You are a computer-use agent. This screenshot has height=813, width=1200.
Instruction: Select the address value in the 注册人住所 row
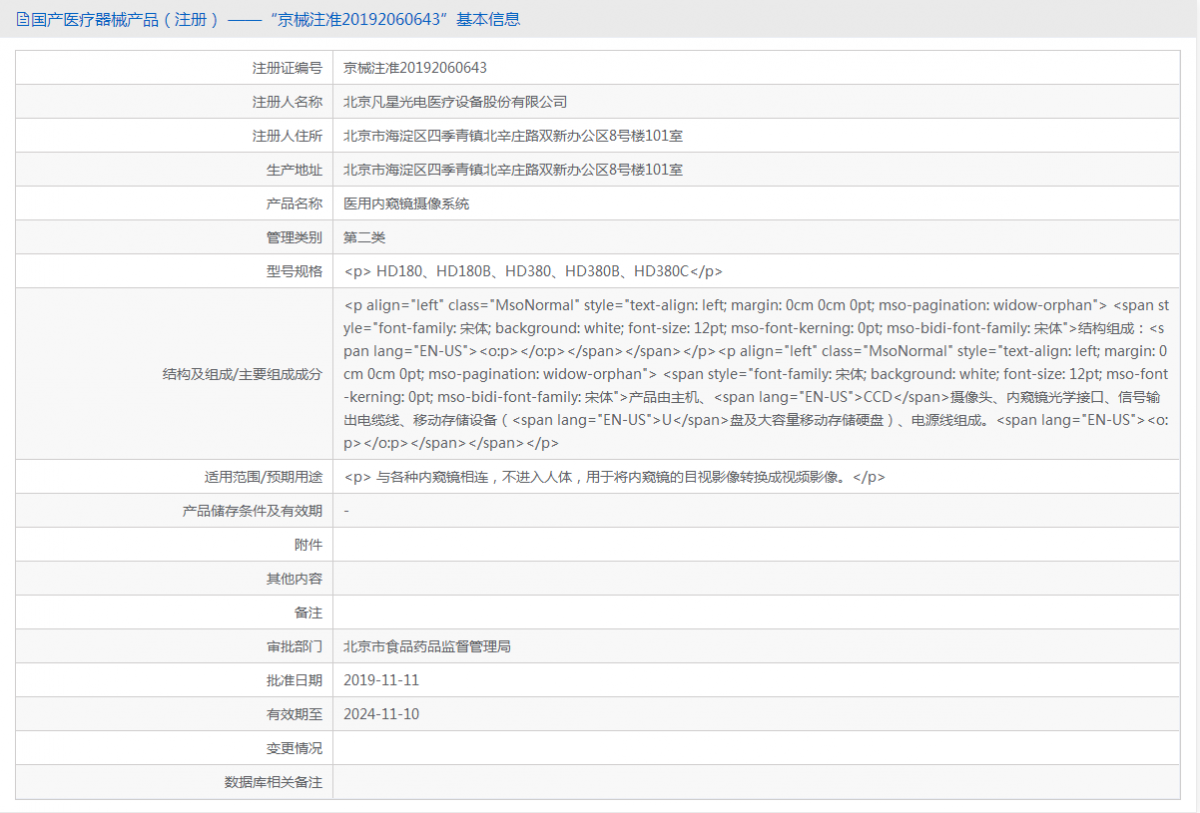pyautogui.click(x=513, y=136)
